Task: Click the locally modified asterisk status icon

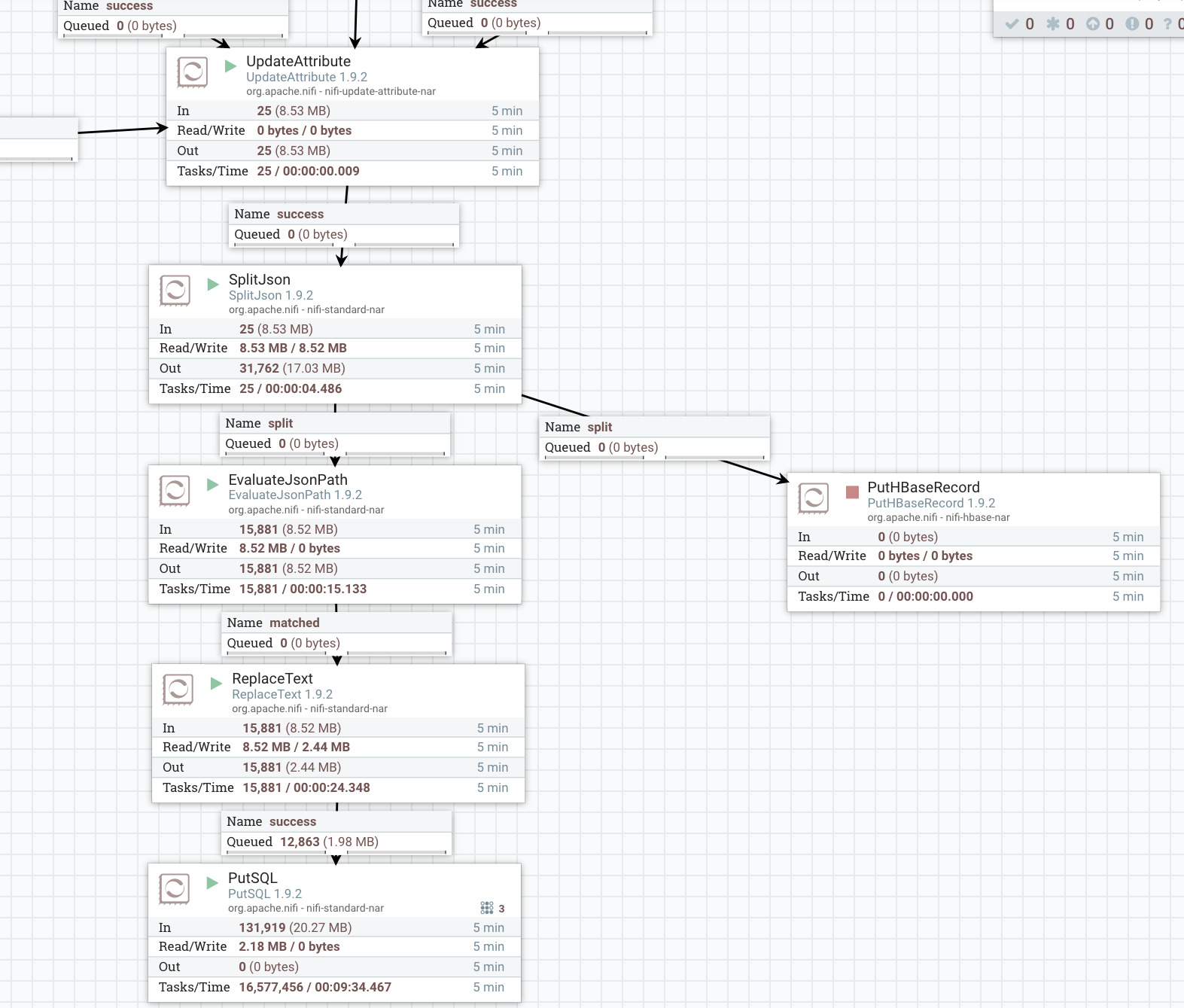Action: tap(1053, 24)
